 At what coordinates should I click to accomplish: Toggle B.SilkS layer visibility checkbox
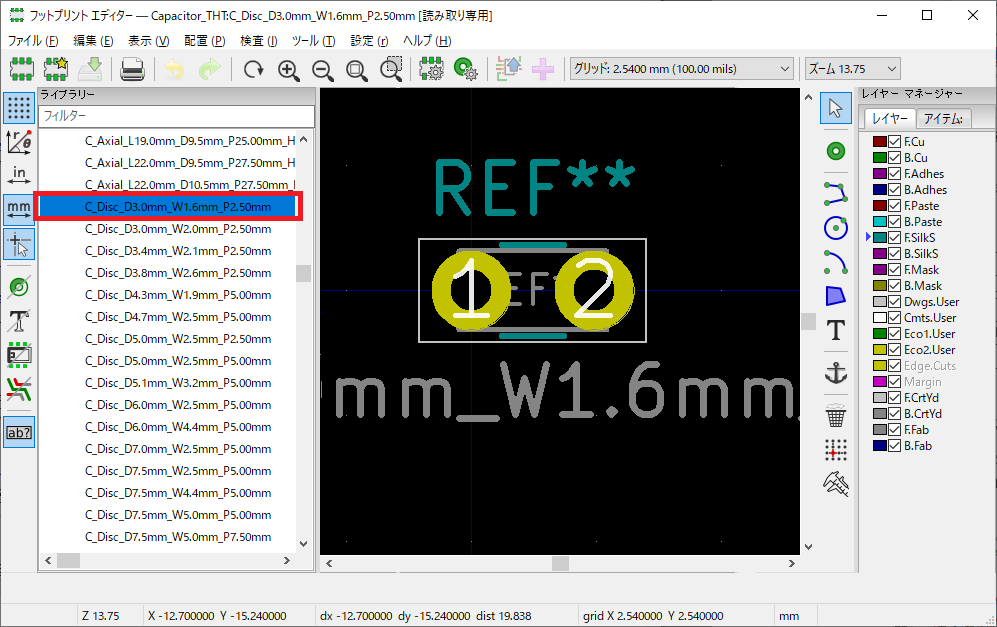point(895,254)
